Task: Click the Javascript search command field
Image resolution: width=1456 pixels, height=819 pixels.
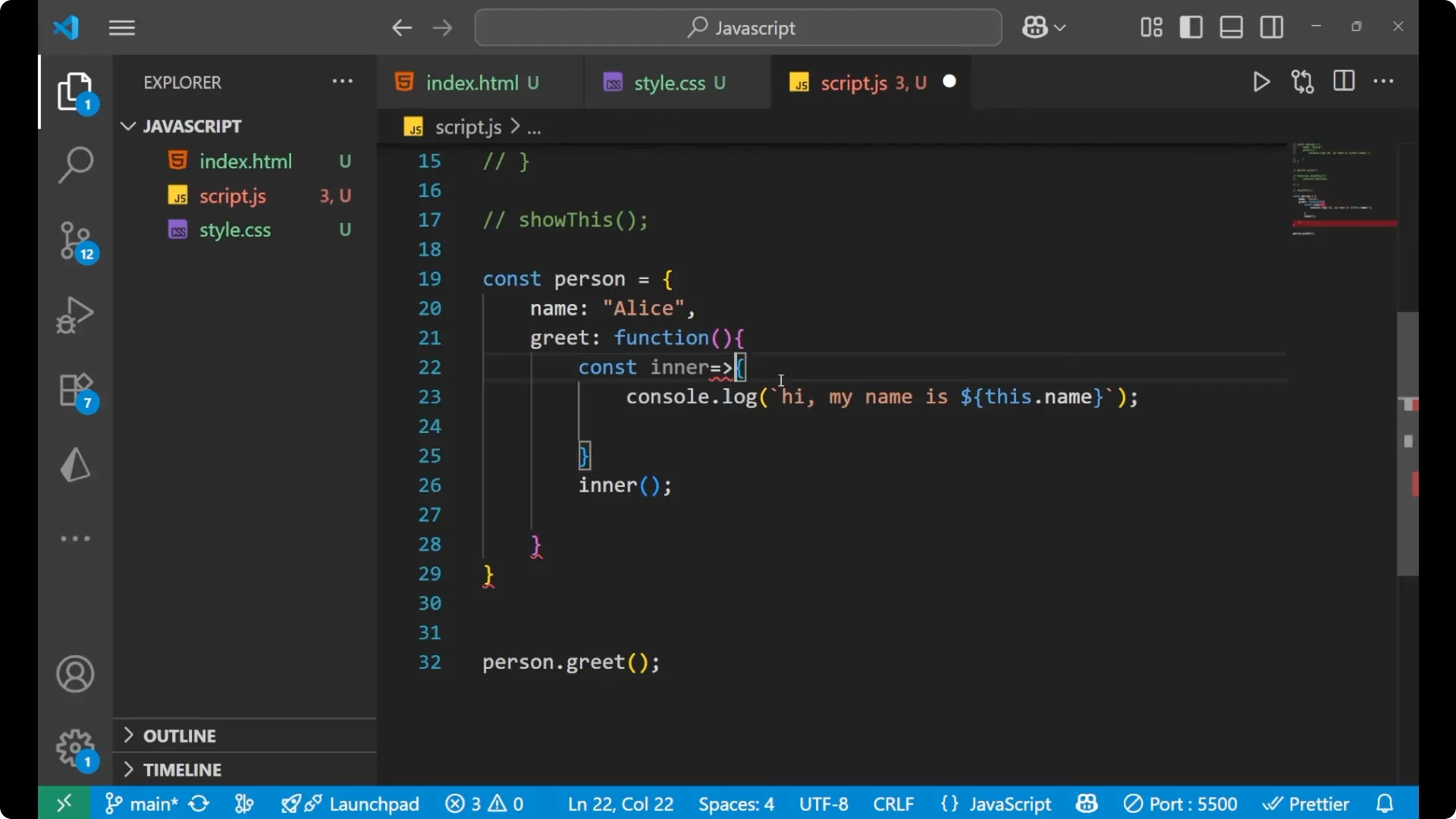Action: pos(738,28)
